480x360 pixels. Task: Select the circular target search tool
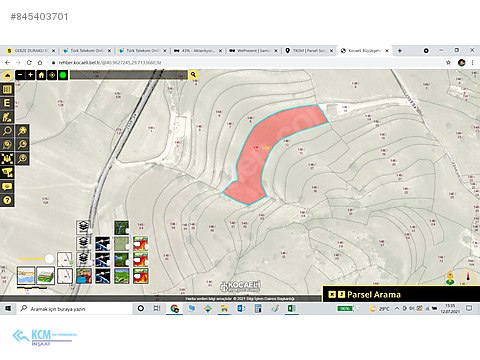[7, 145]
